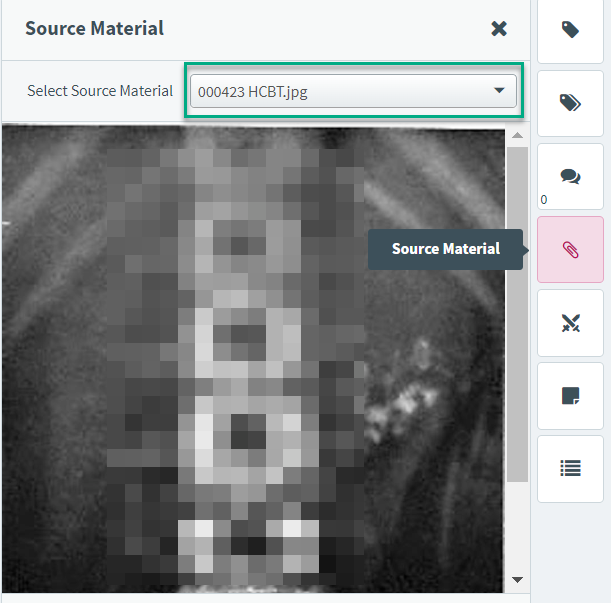Image resolution: width=611 pixels, height=603 pixels.
Task: Open the sticky note icon
Action: point(570,396)
